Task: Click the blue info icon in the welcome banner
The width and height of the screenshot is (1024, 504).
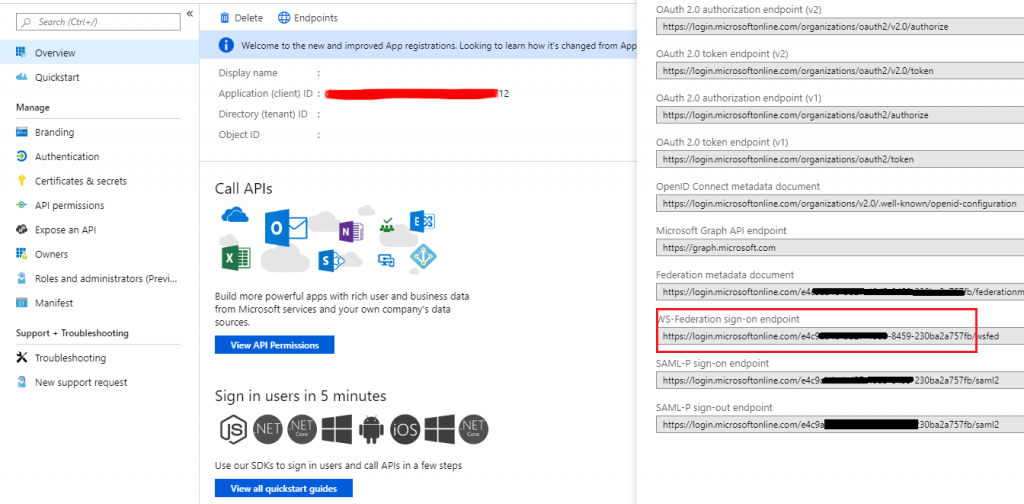Action: click(x=225, y=45)
